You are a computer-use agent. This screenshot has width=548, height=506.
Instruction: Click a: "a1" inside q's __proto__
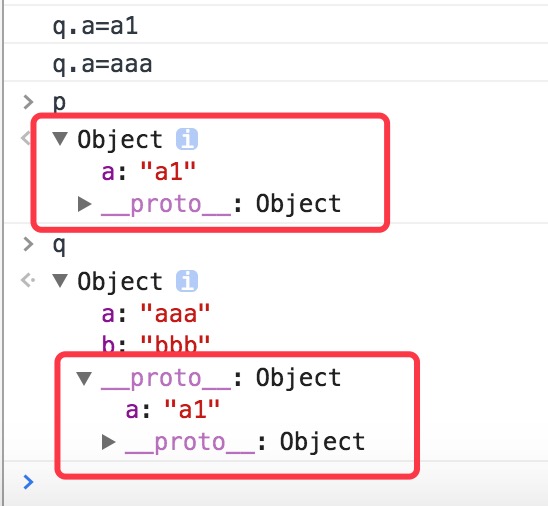172,409
